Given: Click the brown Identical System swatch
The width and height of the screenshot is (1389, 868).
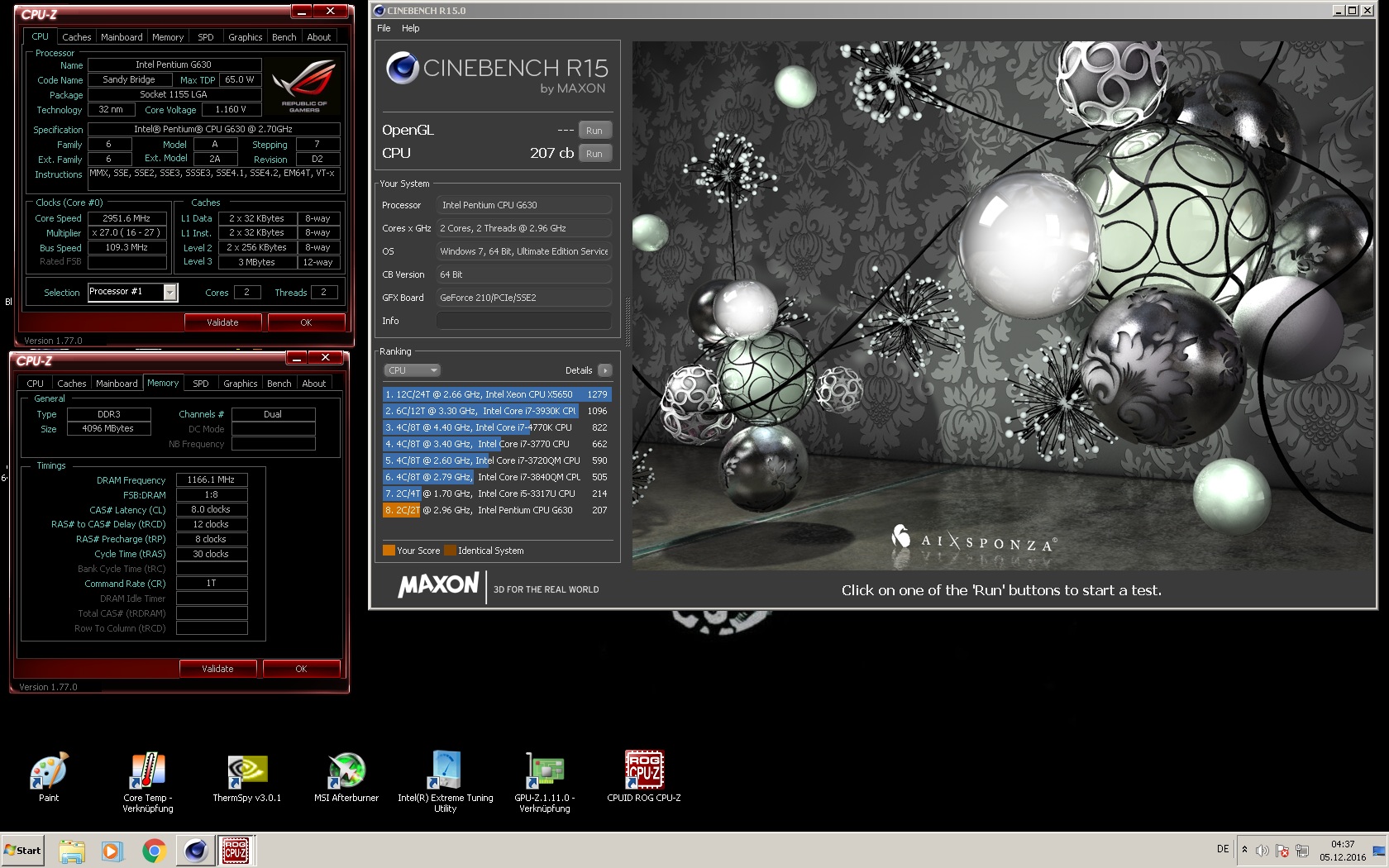Looking at the screenshot, I should (450, 551).
